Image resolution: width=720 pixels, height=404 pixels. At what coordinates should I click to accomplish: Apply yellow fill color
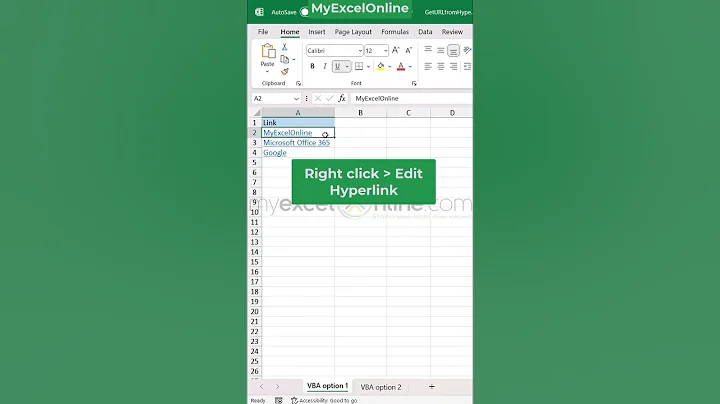[x=381, y=67]
